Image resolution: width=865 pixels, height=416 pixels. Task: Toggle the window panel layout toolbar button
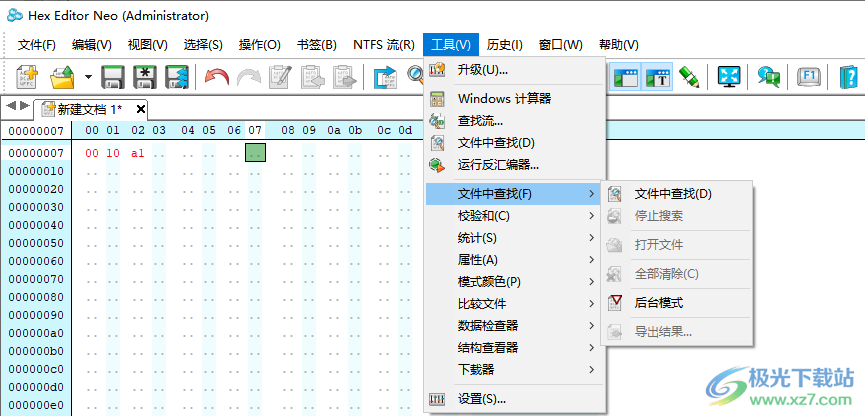[x=626, y=77]
